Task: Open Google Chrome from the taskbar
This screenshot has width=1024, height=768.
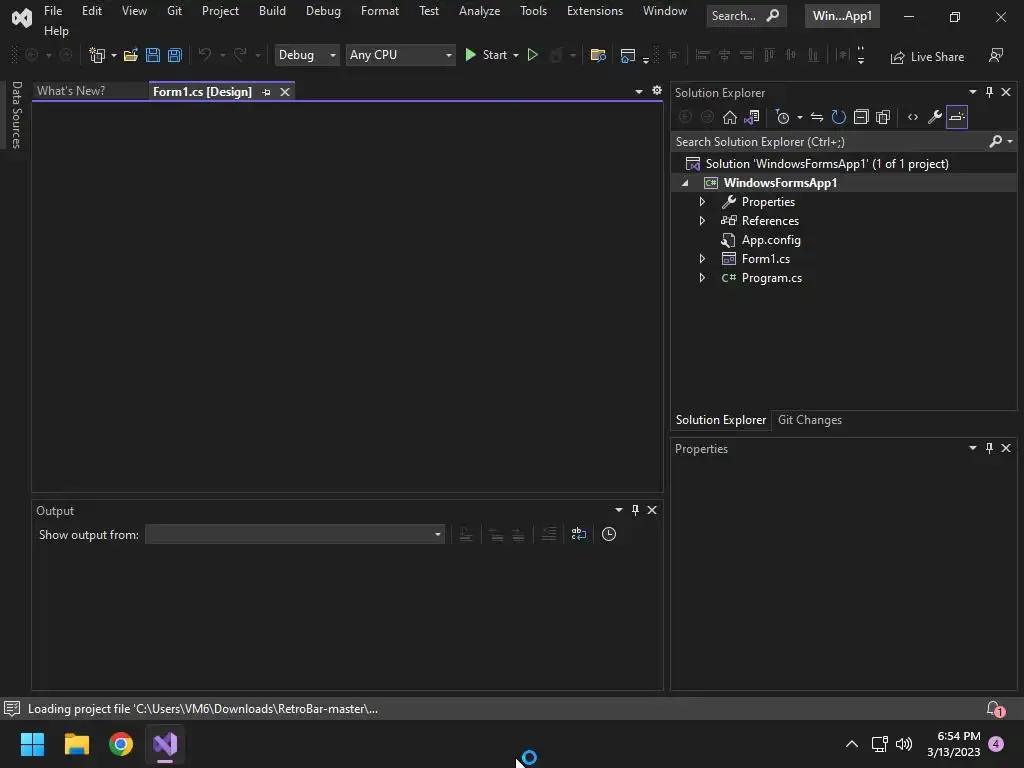Action: 121,744
